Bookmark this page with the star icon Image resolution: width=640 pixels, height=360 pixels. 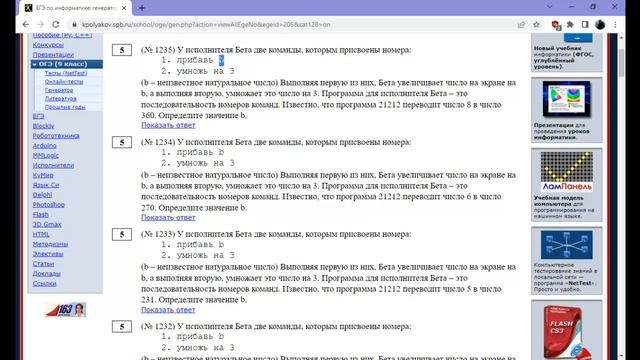pyautogui.click(x=536, y=24)
